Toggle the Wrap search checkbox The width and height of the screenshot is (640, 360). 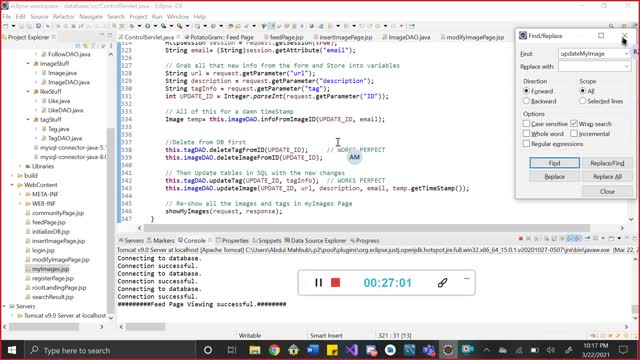[574, 123]
